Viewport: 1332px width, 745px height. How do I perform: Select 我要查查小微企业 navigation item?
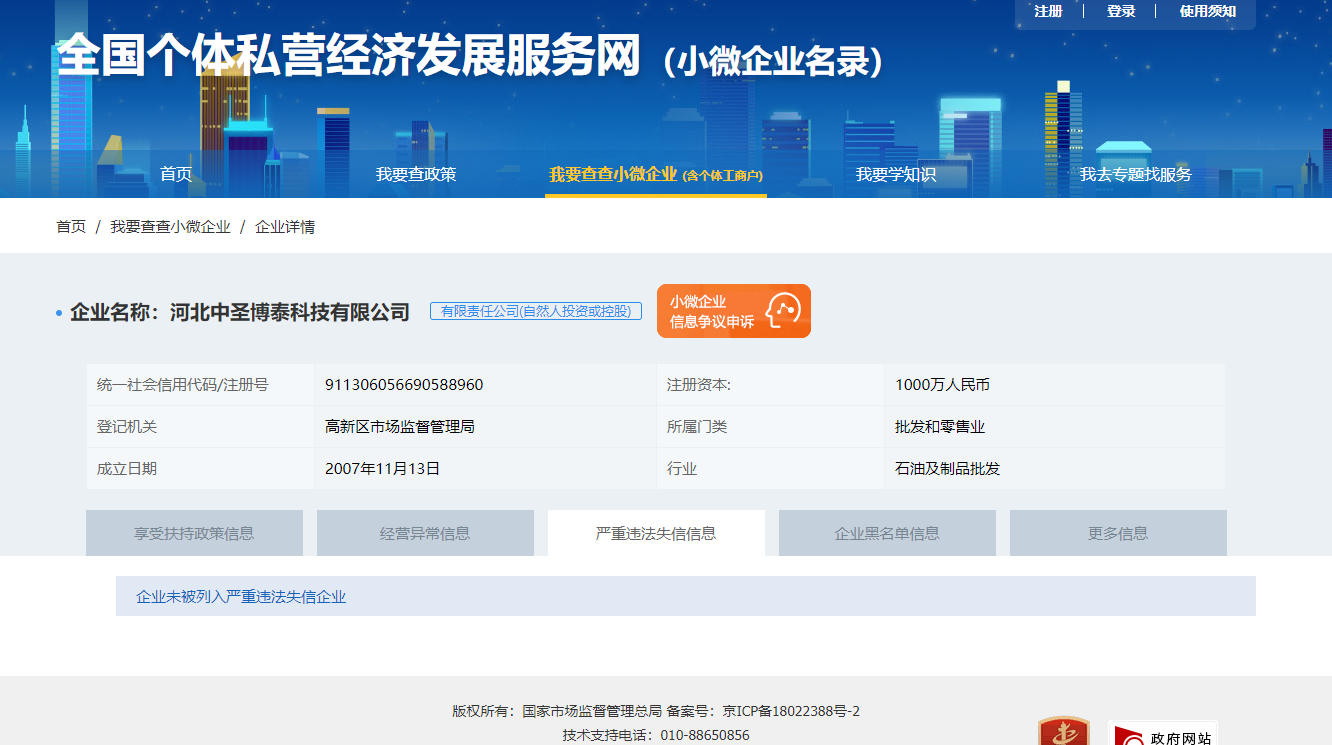click(656, 174)
